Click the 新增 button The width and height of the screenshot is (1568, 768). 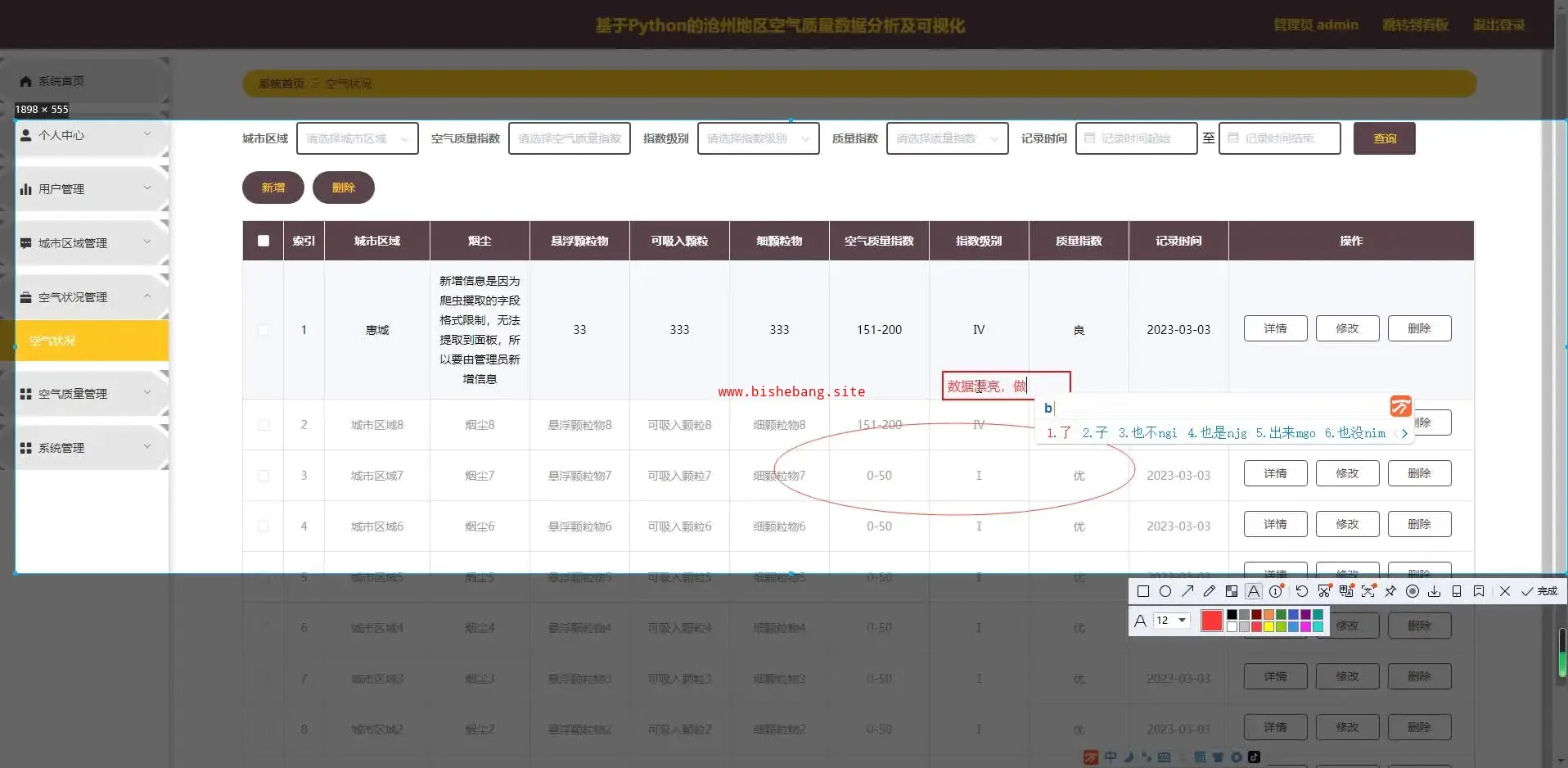pos(273,187)
